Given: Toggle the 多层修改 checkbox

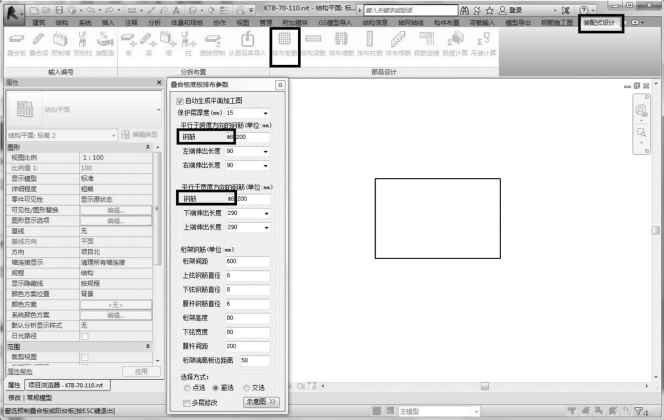Looking at the screenshot, I should point(186,403).
